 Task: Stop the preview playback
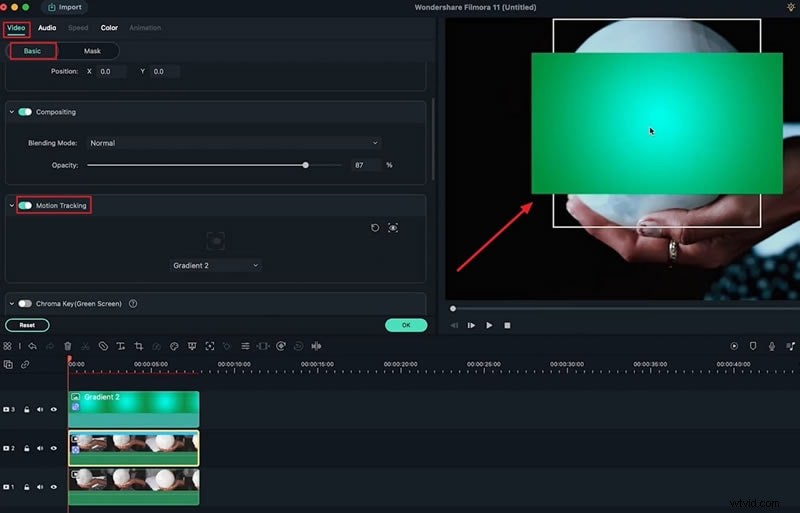click(507, 325)
